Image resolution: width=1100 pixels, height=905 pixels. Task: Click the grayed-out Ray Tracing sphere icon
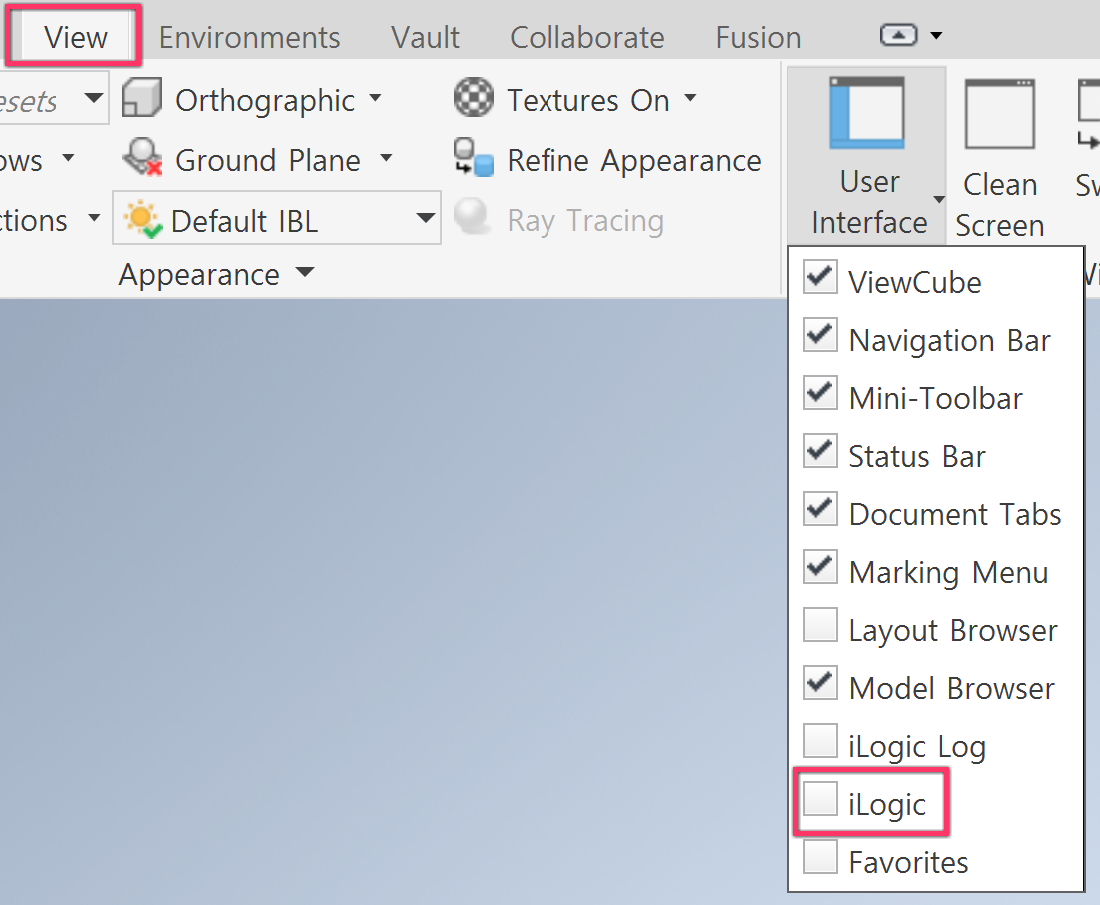click(x=470, y=218)
